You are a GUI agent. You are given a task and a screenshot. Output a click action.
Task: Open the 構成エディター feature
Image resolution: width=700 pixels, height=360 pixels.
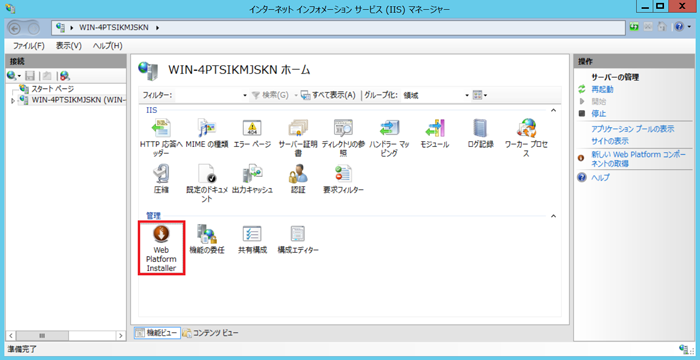pos(298,239)
